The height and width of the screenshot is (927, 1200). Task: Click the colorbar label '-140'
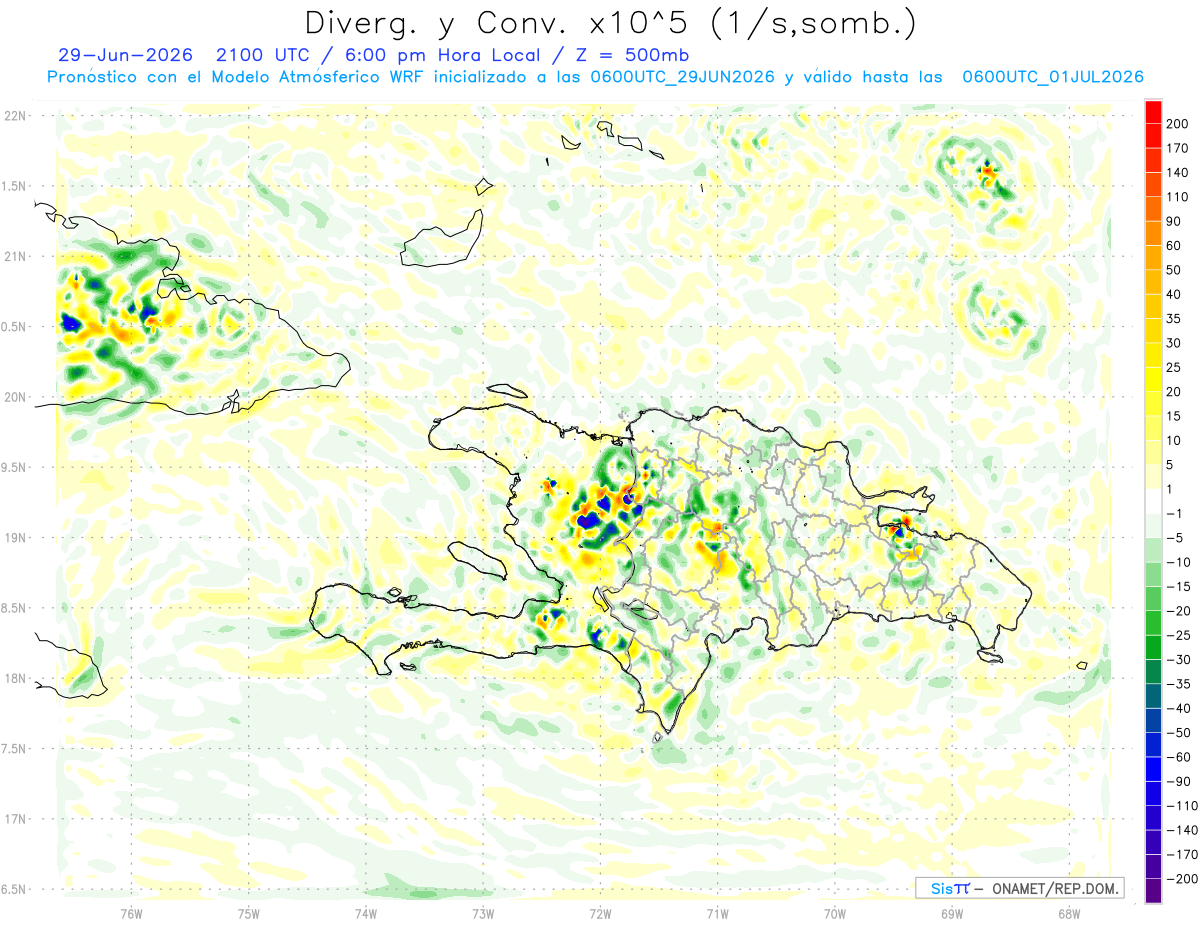coord(1182,830)
